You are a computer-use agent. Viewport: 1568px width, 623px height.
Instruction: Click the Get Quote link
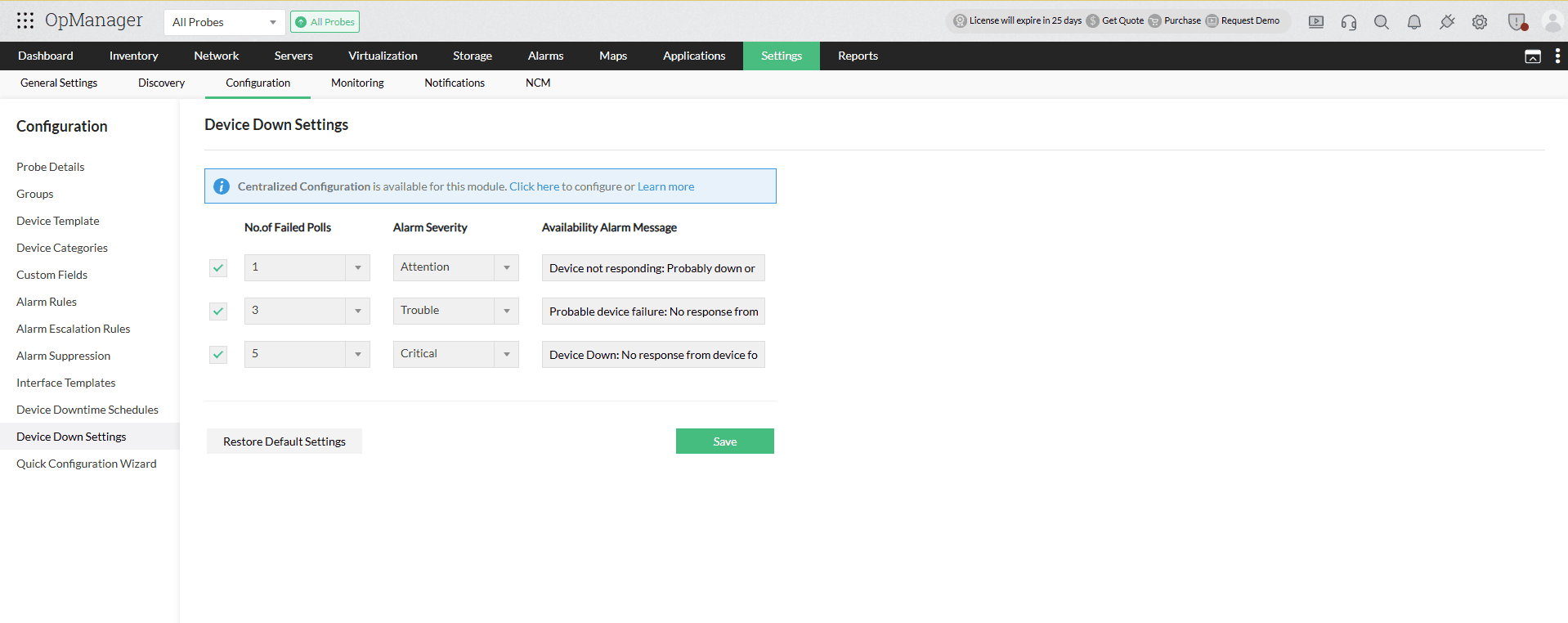[1122, 21]
